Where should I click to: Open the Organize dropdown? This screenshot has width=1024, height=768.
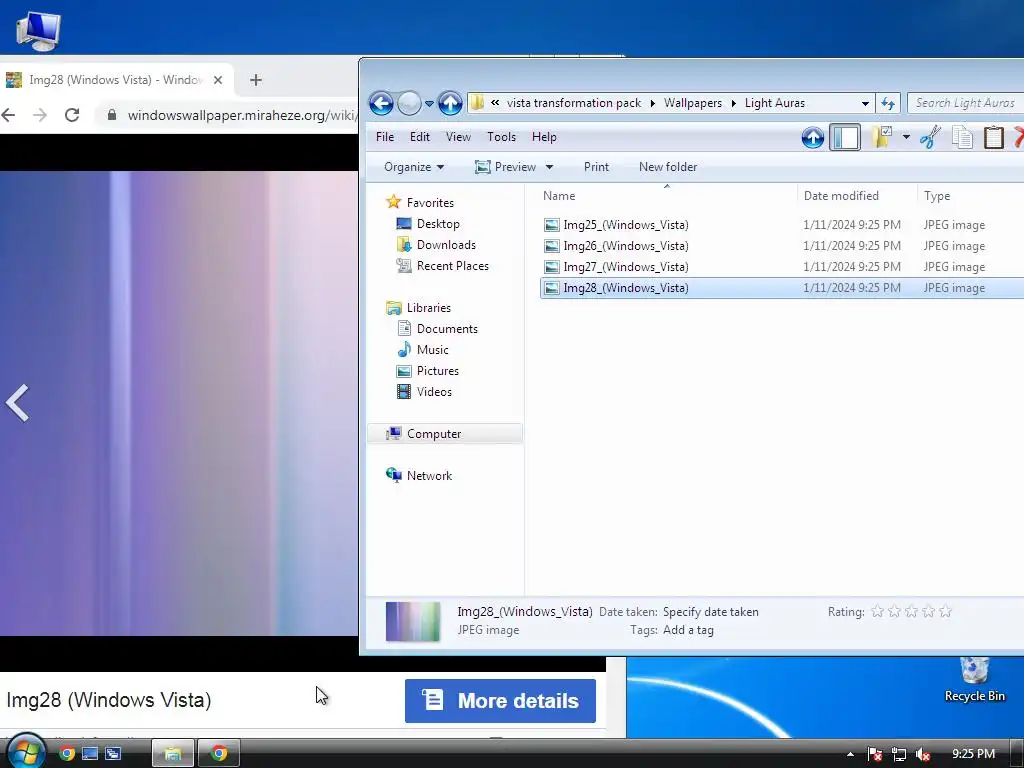click(x=414, y=167)
